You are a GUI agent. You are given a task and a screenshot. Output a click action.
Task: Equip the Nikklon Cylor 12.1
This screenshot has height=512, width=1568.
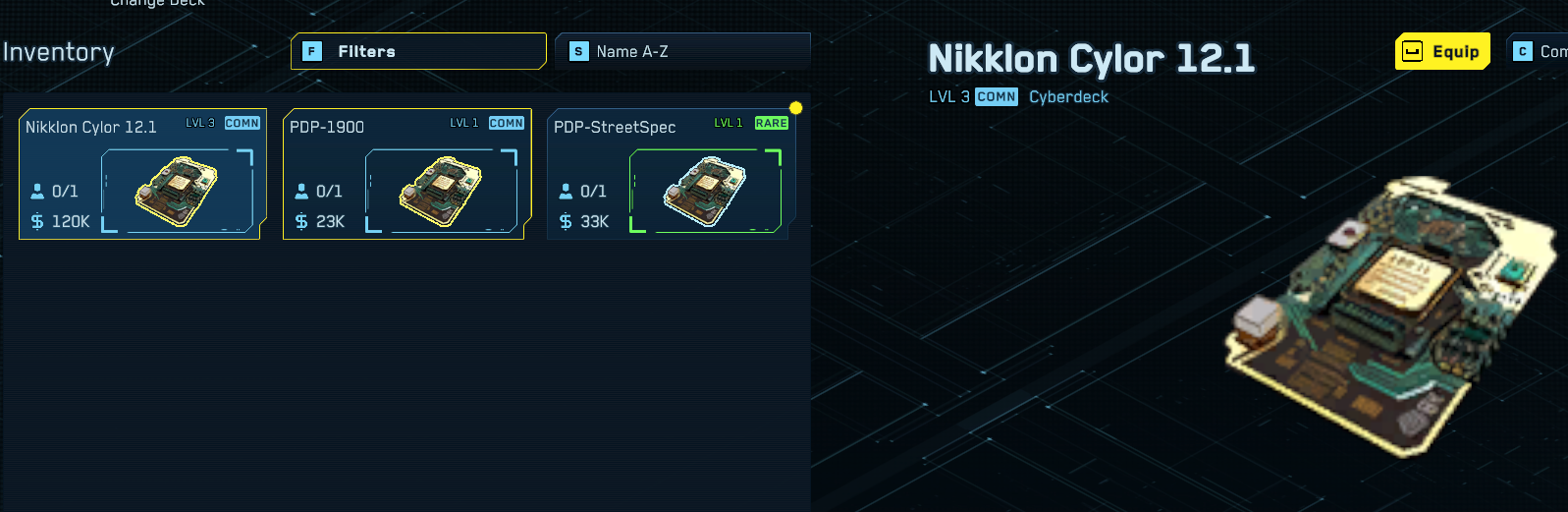click(1442, 51)
